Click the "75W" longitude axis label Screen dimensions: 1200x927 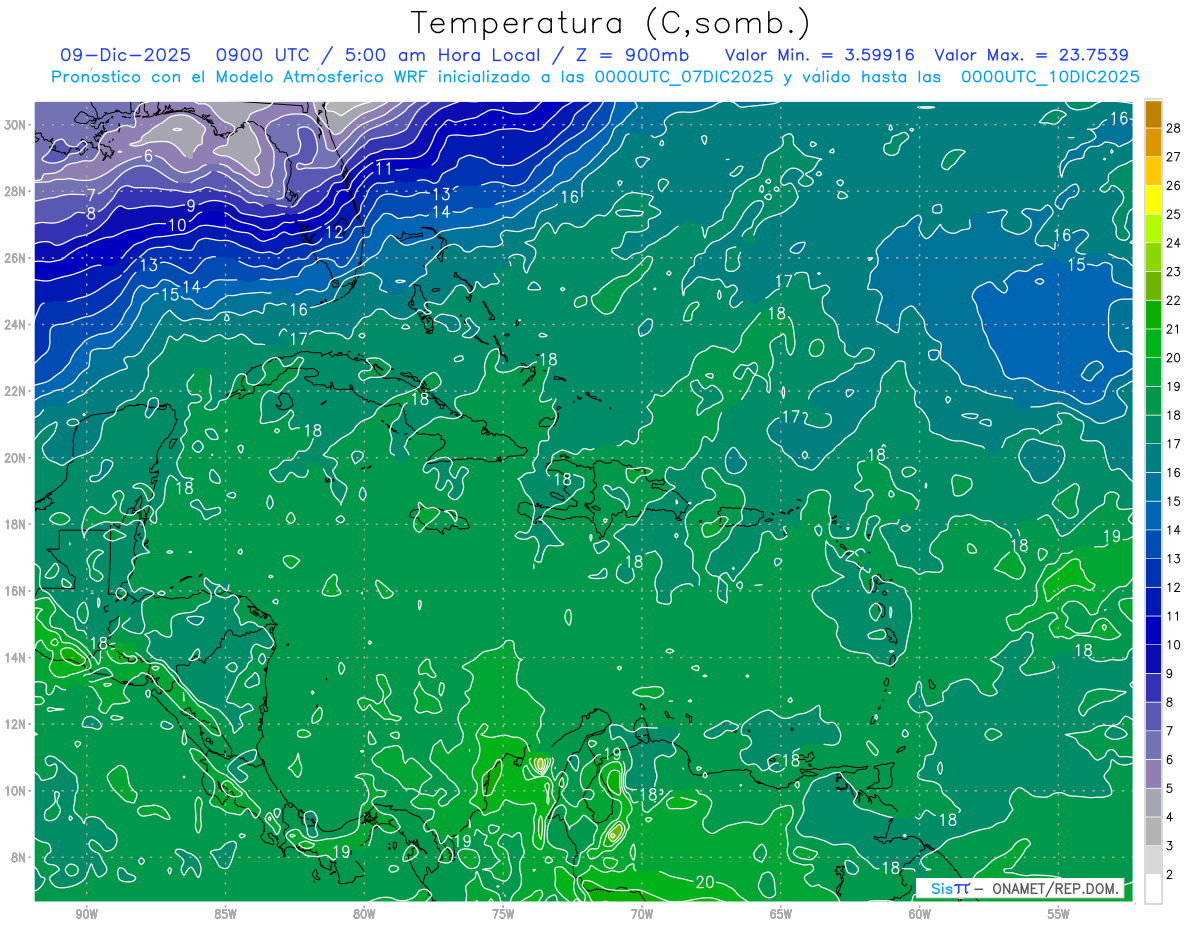pyautogui.click(x=503, y=914)
